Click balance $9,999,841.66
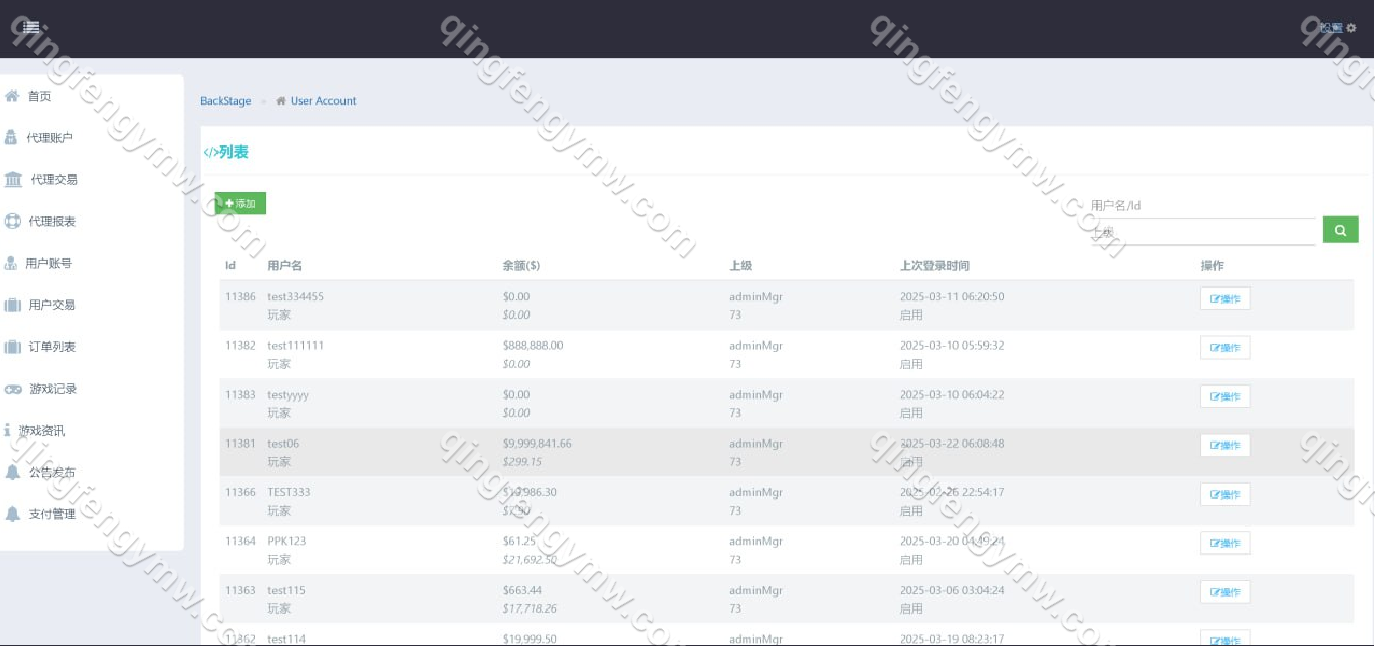The width and height of the screenshot is (1375, 646). (x=537, y=444)
